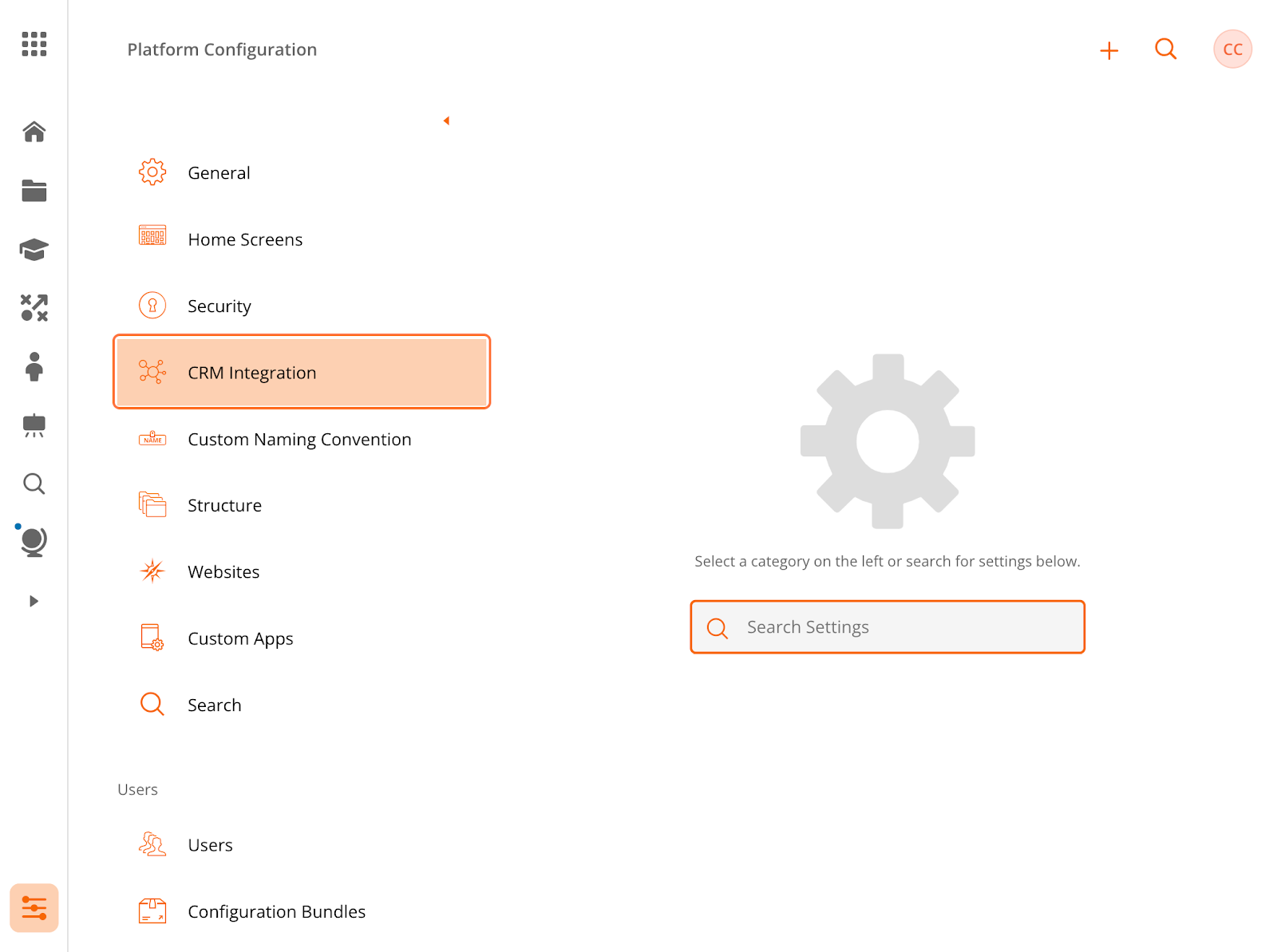The height and width of the screenshot is (952, 1277).
Task: Open the top-right orange search icon
Action: (1166, 49)
